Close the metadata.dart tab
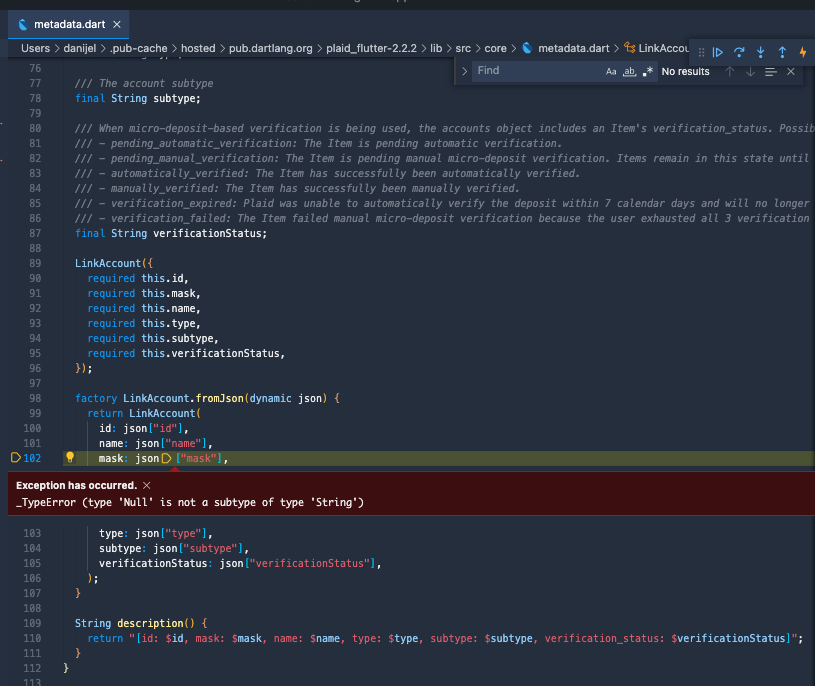The width and height of the screenshot is (815, 686). (x=117, y=24)
